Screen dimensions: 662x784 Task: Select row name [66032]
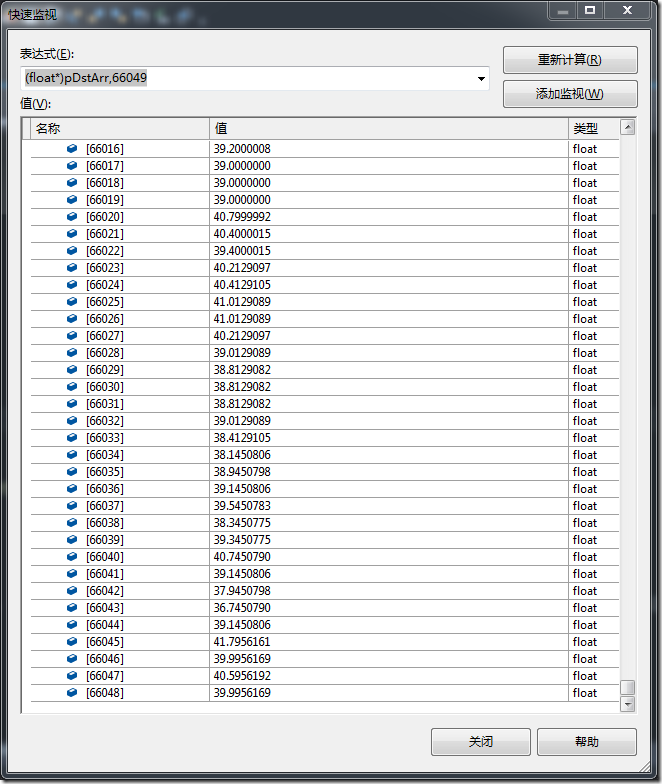coord(104,420)
